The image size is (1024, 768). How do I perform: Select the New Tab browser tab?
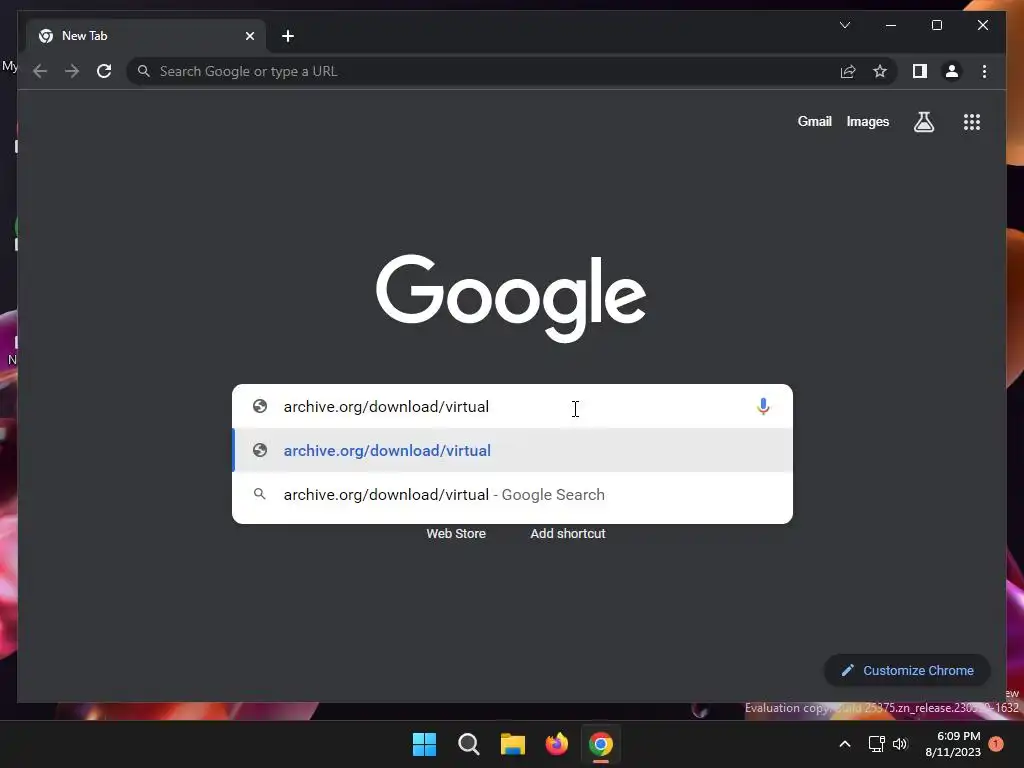[x=146, y=36]
